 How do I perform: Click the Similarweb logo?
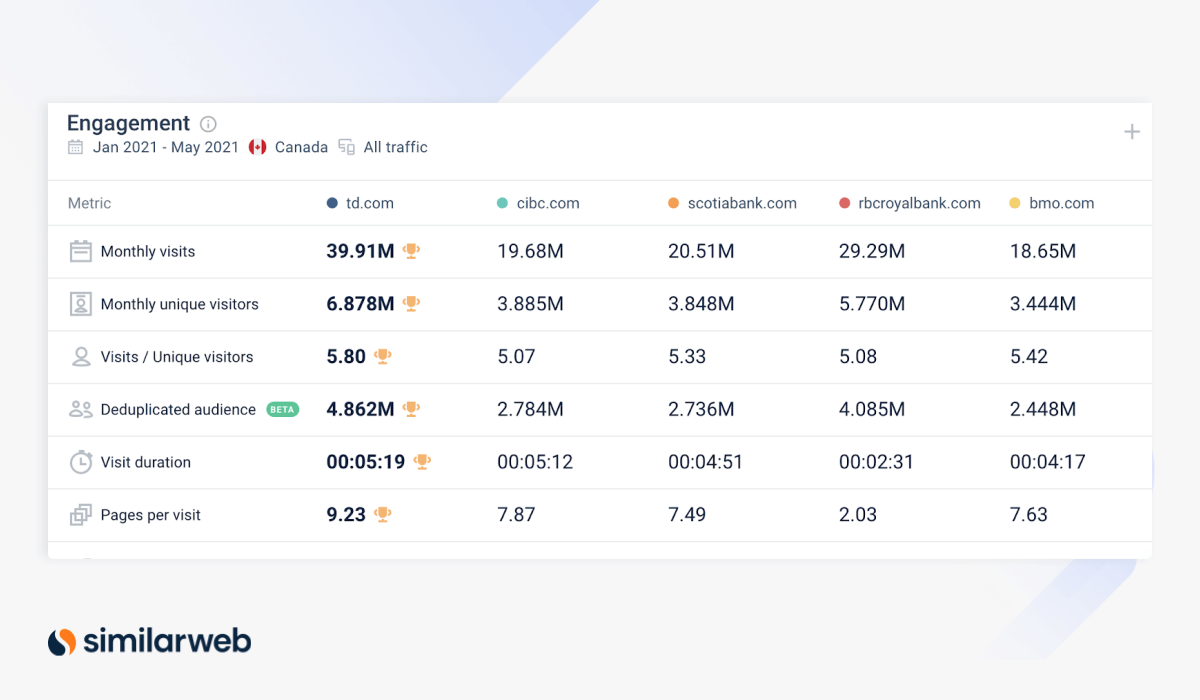tap(150, 641)
